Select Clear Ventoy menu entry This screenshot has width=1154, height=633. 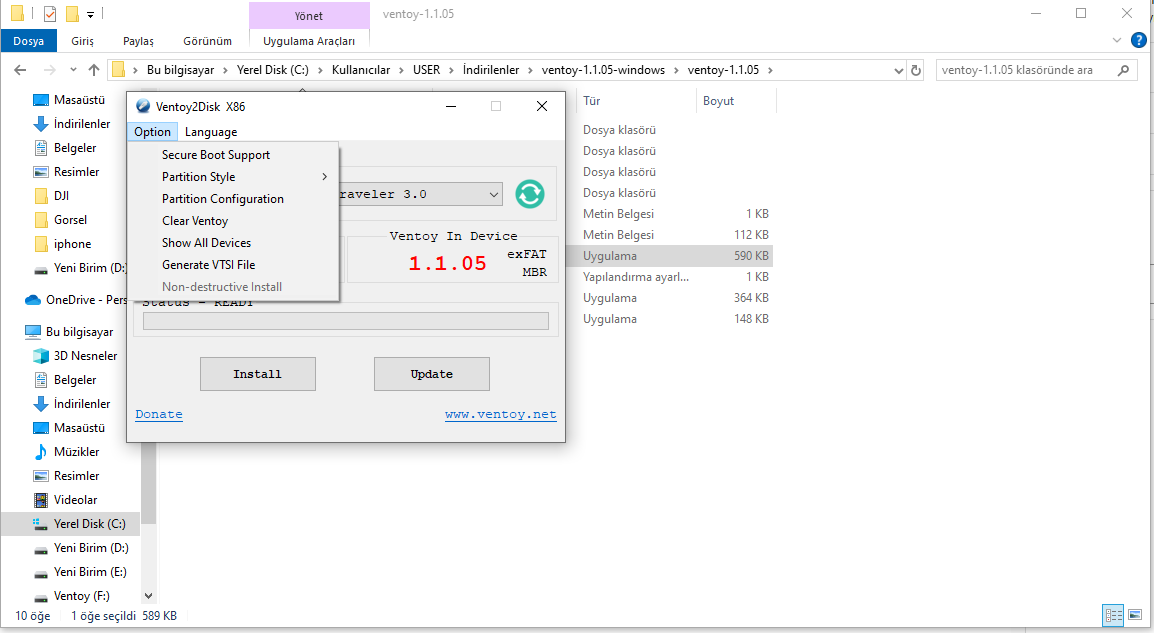click(195, 221)
